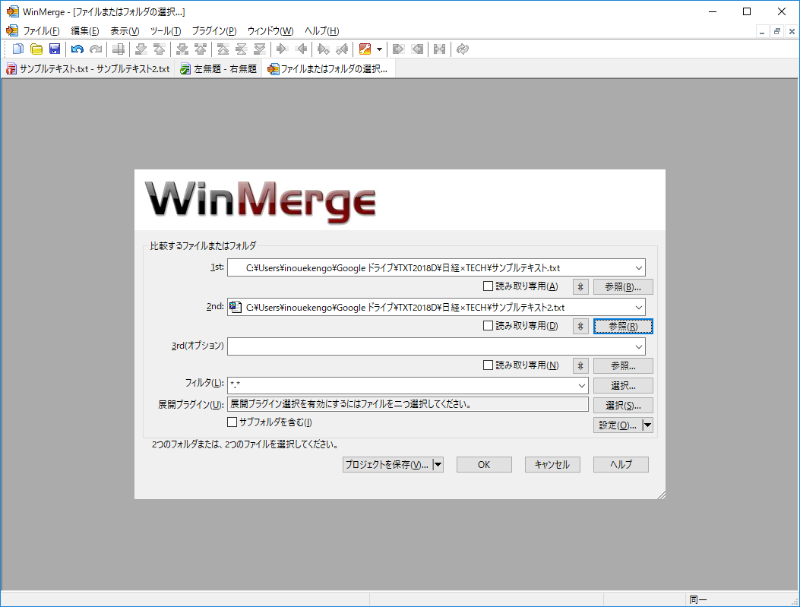Image resolution: width=800 pixels, height=607 pixels.
Task: Click the Options icon in toolbar
Action: coord(366,49)
